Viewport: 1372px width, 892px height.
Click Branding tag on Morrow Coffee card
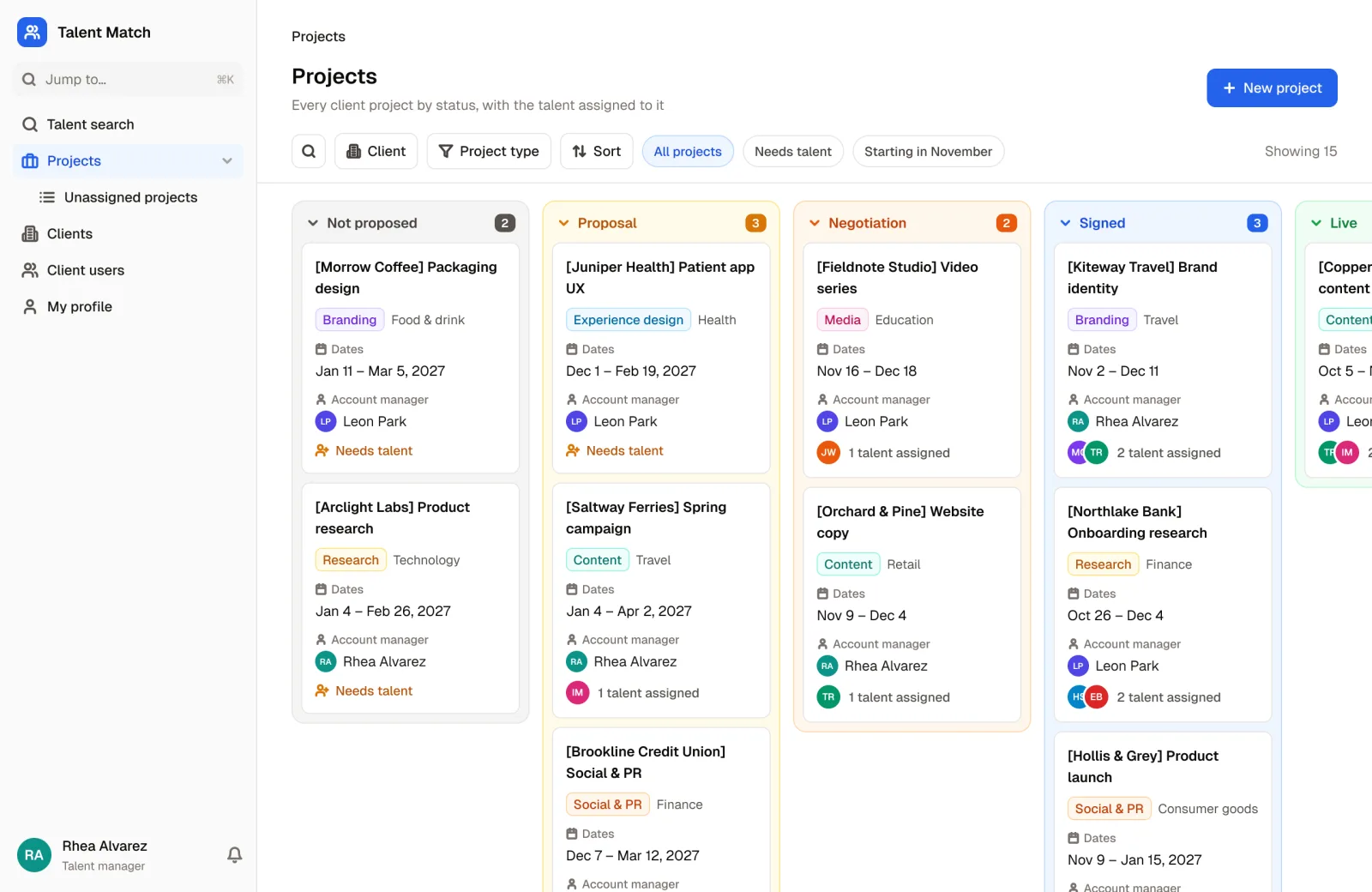coord(350,319)
